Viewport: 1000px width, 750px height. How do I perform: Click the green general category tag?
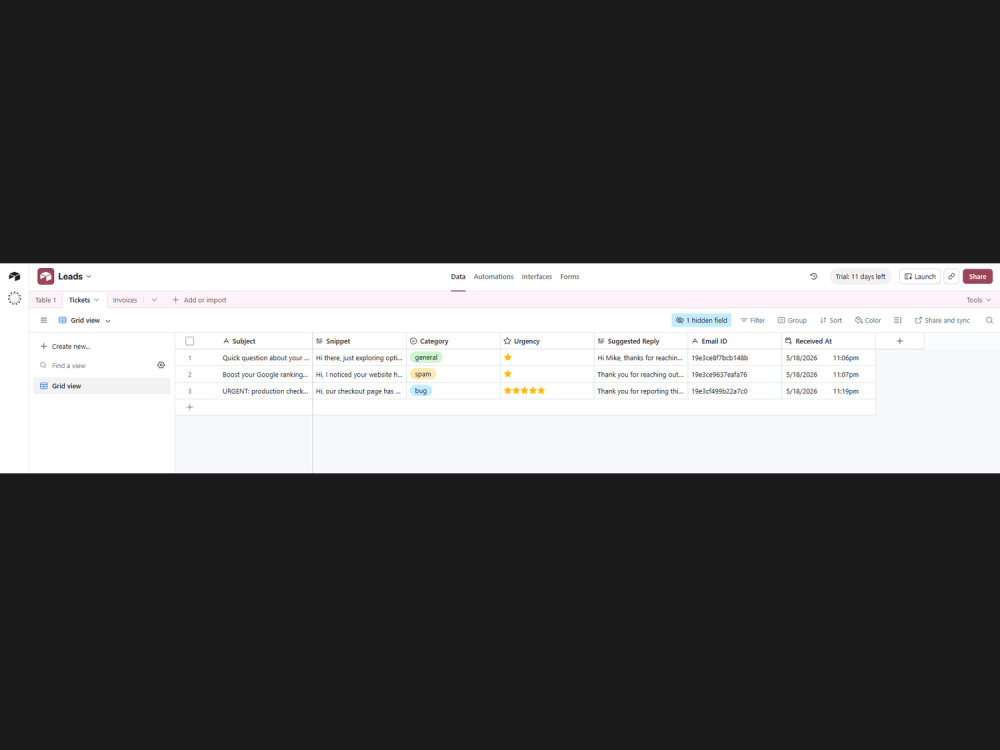[426, 358]
